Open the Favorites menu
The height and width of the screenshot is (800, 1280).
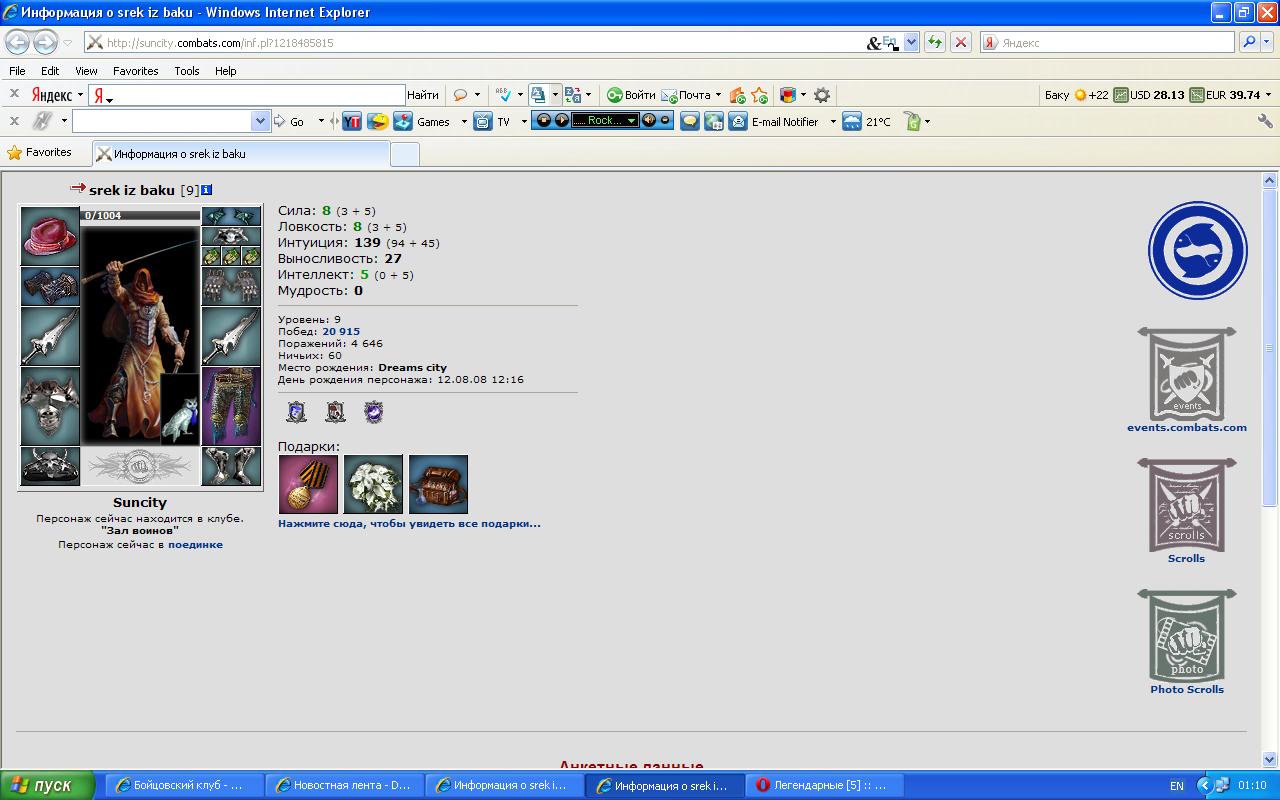[x=135, y=71]
